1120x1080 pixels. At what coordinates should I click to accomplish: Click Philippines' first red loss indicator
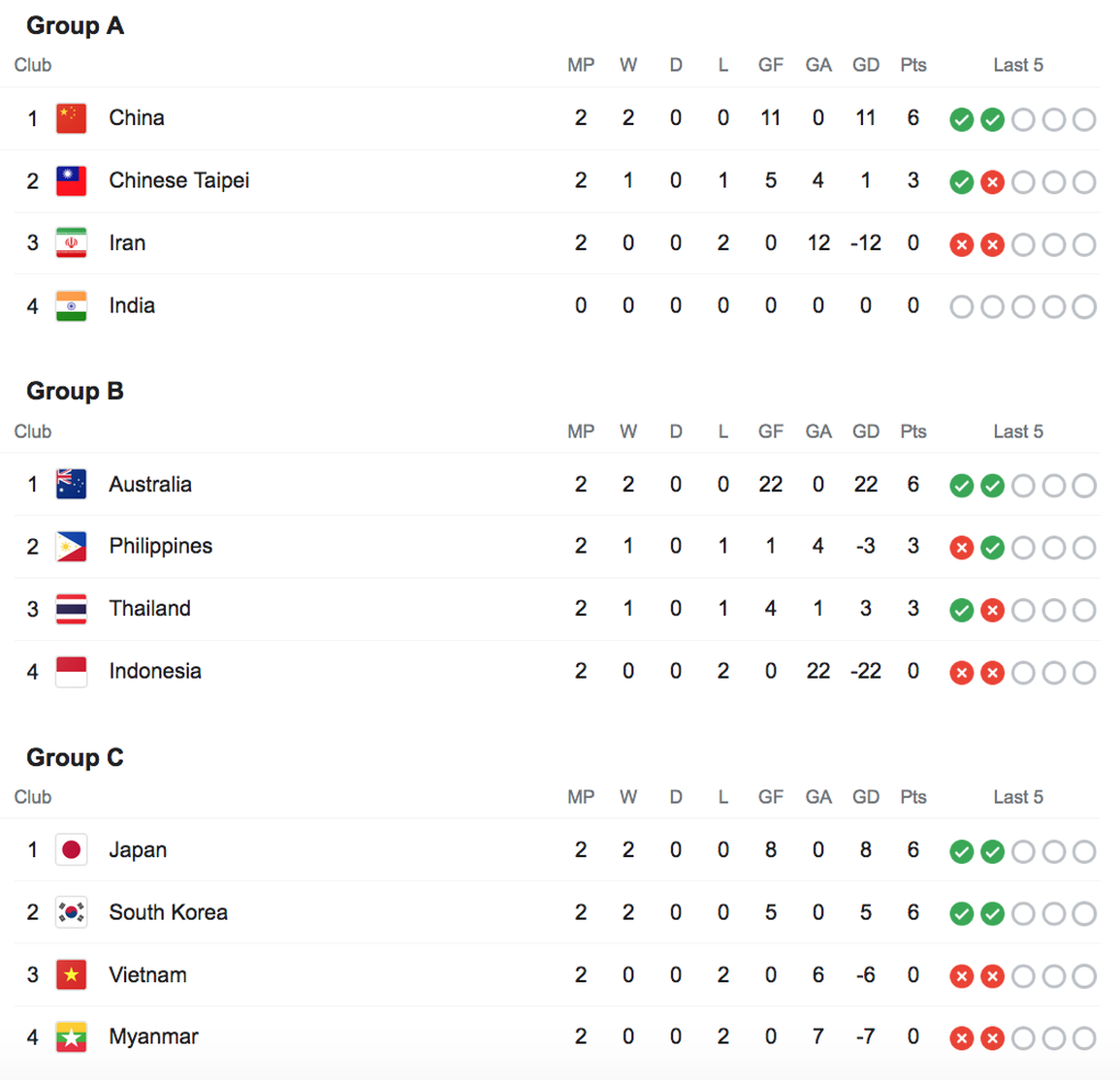click(x=961, y=548)
